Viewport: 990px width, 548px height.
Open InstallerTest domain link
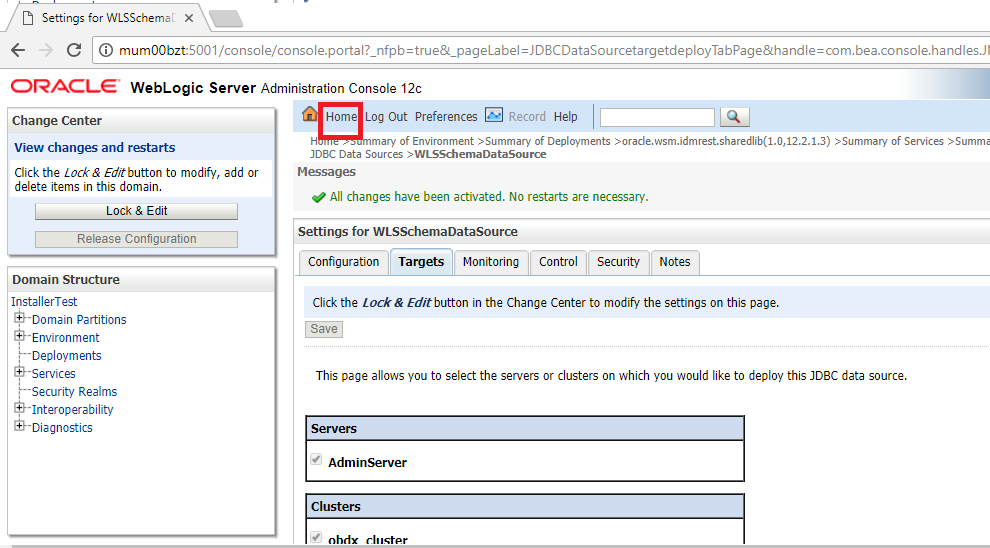44,302
